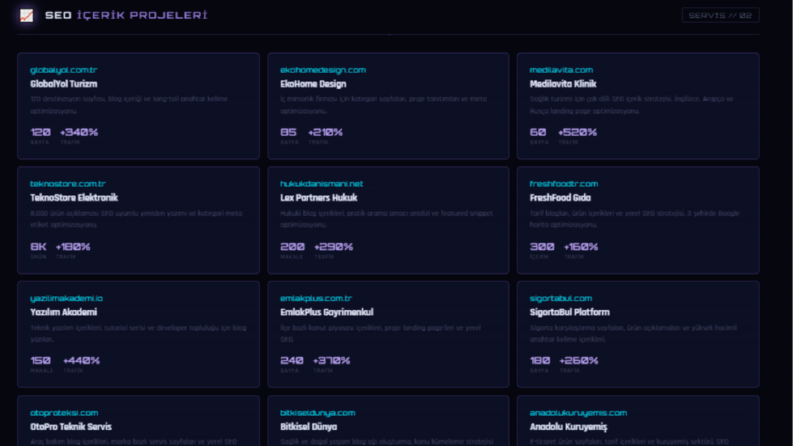Select the Lex Partners Hukuk card title

[319, 198]
